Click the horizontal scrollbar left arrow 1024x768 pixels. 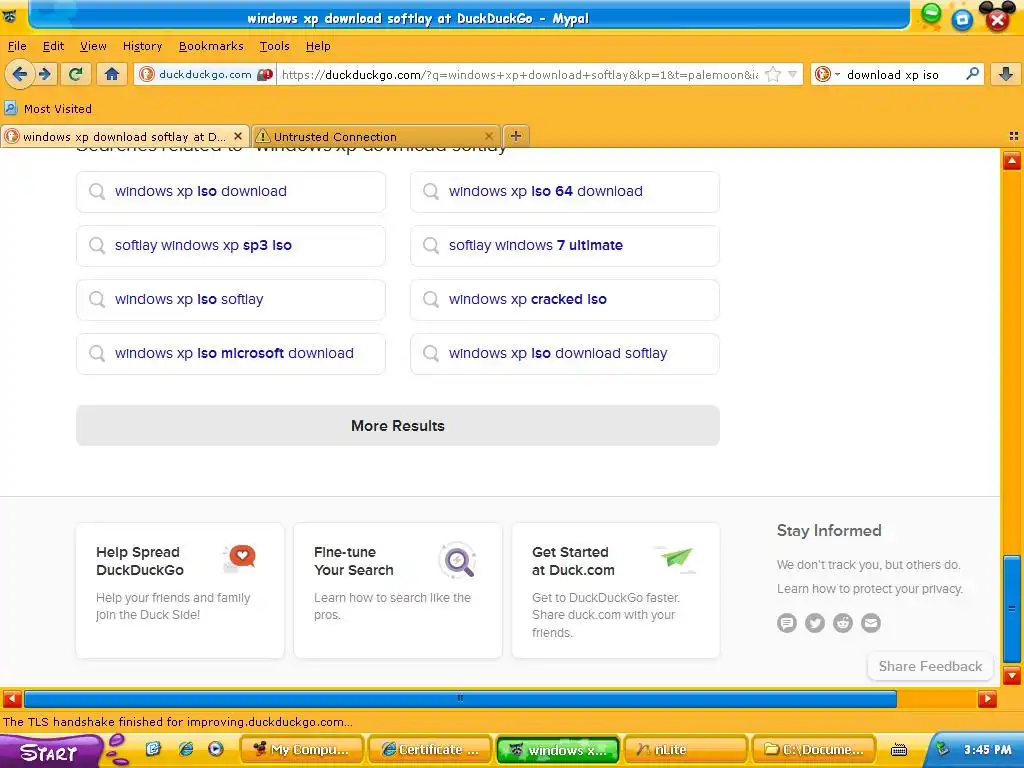coord(12,699)
